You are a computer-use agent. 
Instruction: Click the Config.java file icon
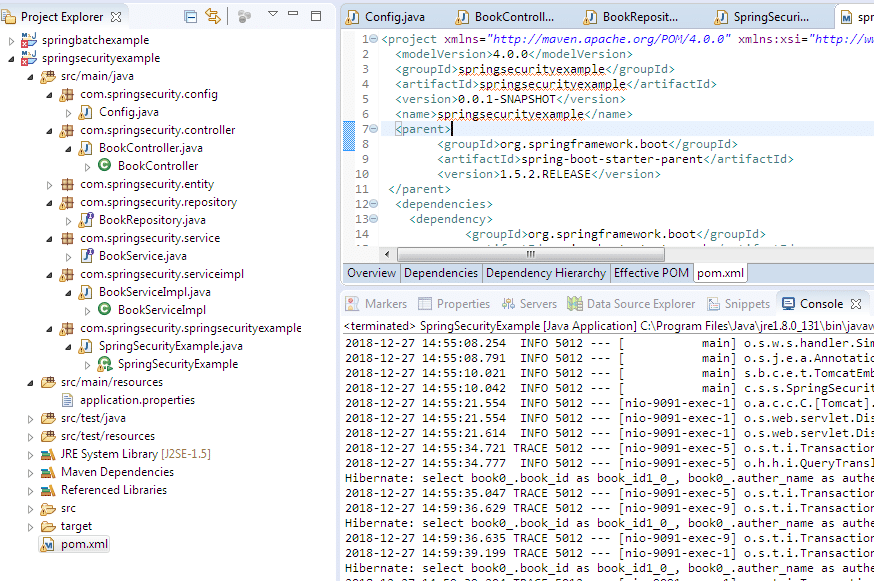[x=86, y=112]
